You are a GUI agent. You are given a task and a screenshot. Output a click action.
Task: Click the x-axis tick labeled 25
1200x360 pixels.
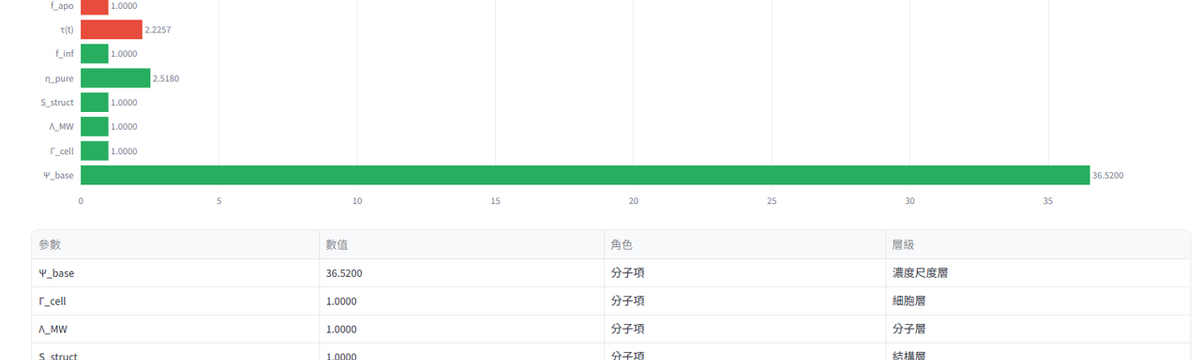coord(772,201)
